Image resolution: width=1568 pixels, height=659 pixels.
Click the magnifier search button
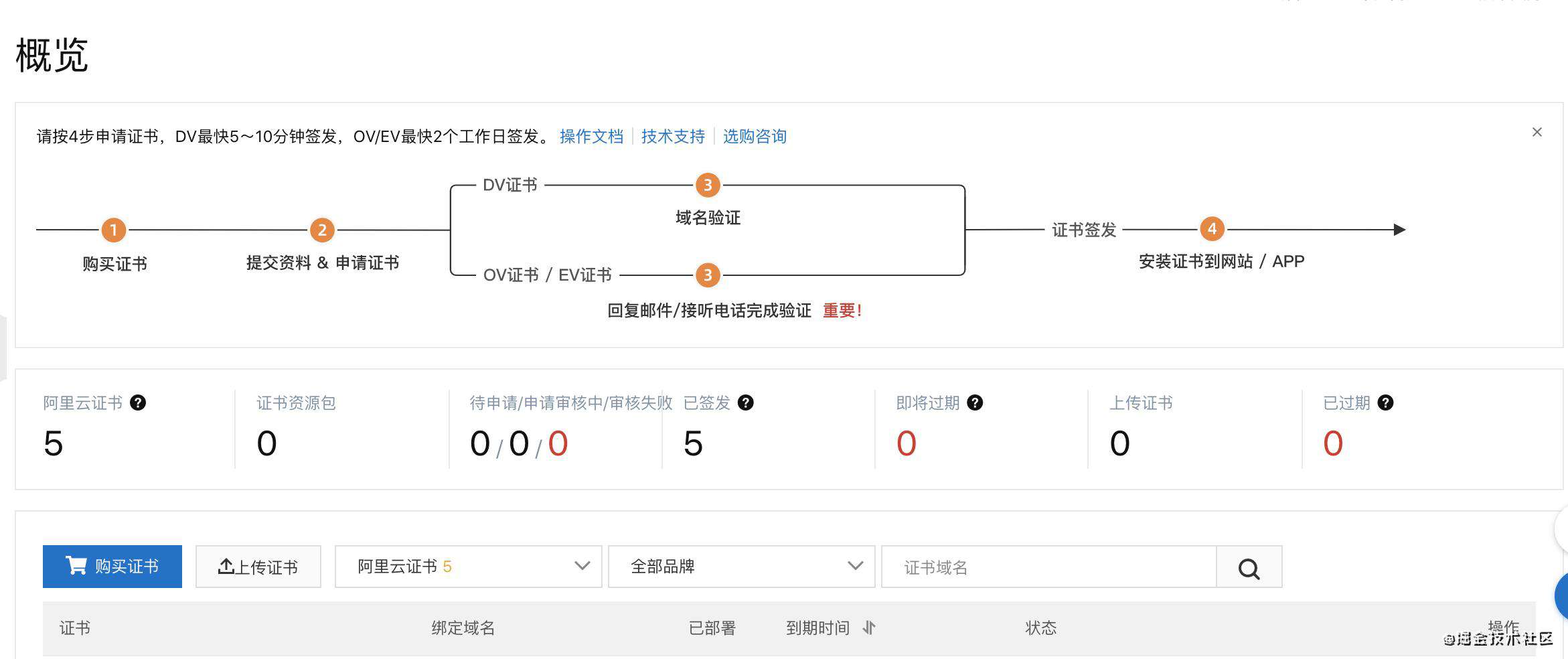1249,567
